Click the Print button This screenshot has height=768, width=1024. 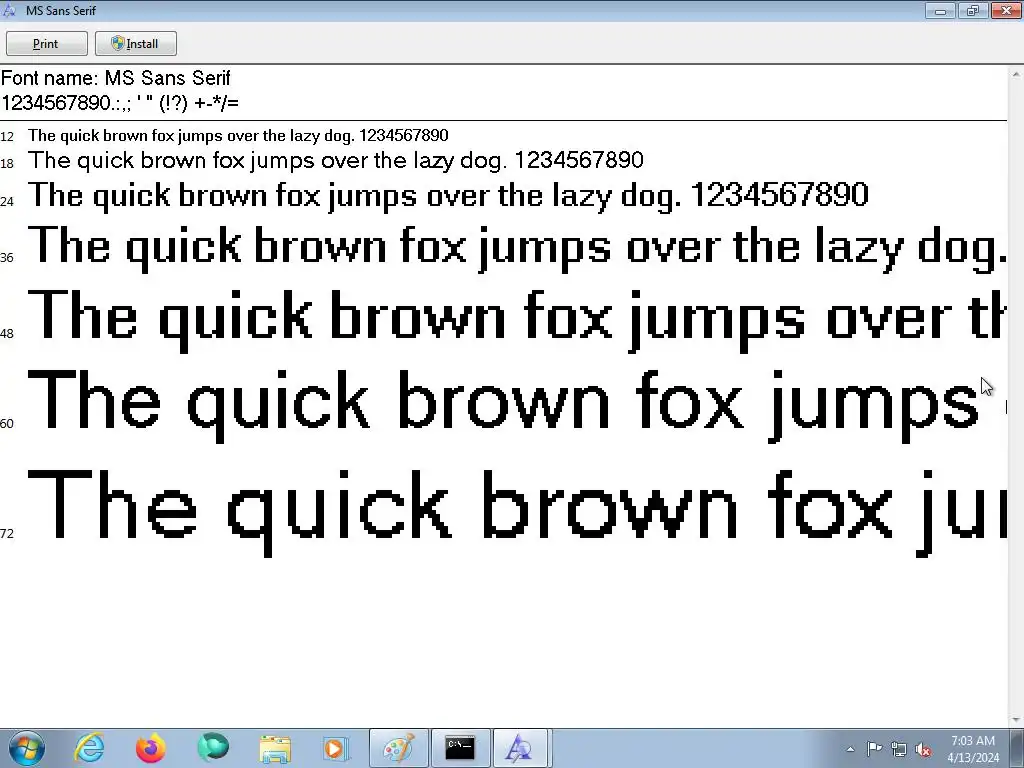coord(46,44)
